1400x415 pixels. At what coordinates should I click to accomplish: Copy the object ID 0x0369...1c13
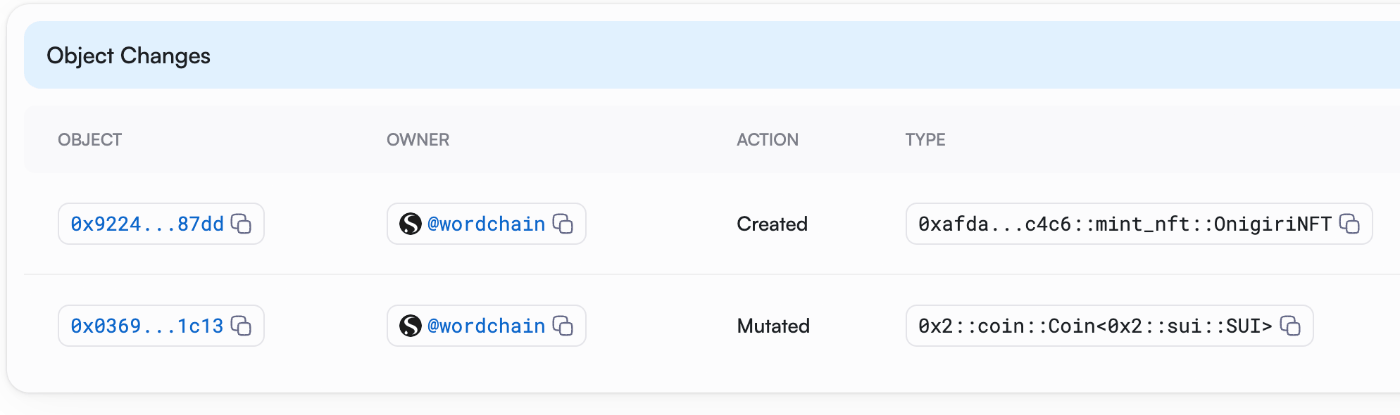click(x=241, y=326)
